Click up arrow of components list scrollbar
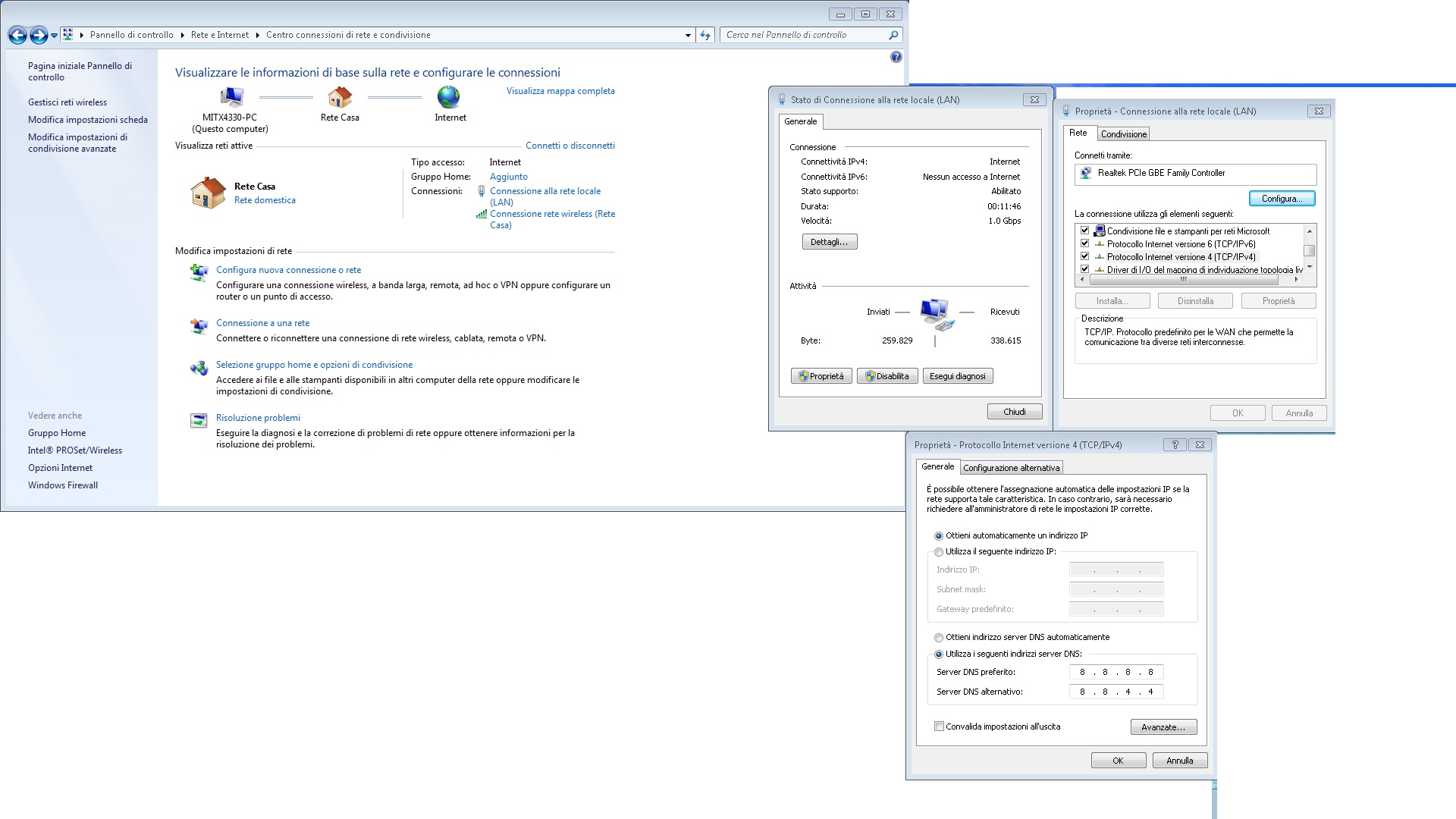This screenshot has height=819, width=1456. [x=1310, y=231]
